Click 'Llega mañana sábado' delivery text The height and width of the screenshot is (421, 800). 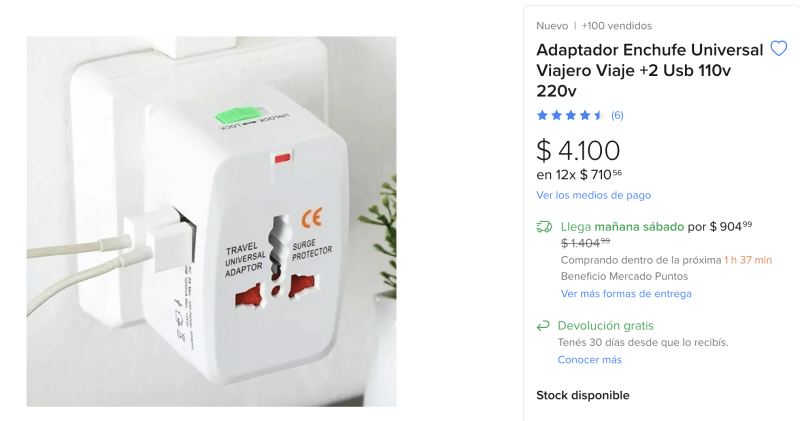pos(622,227)
